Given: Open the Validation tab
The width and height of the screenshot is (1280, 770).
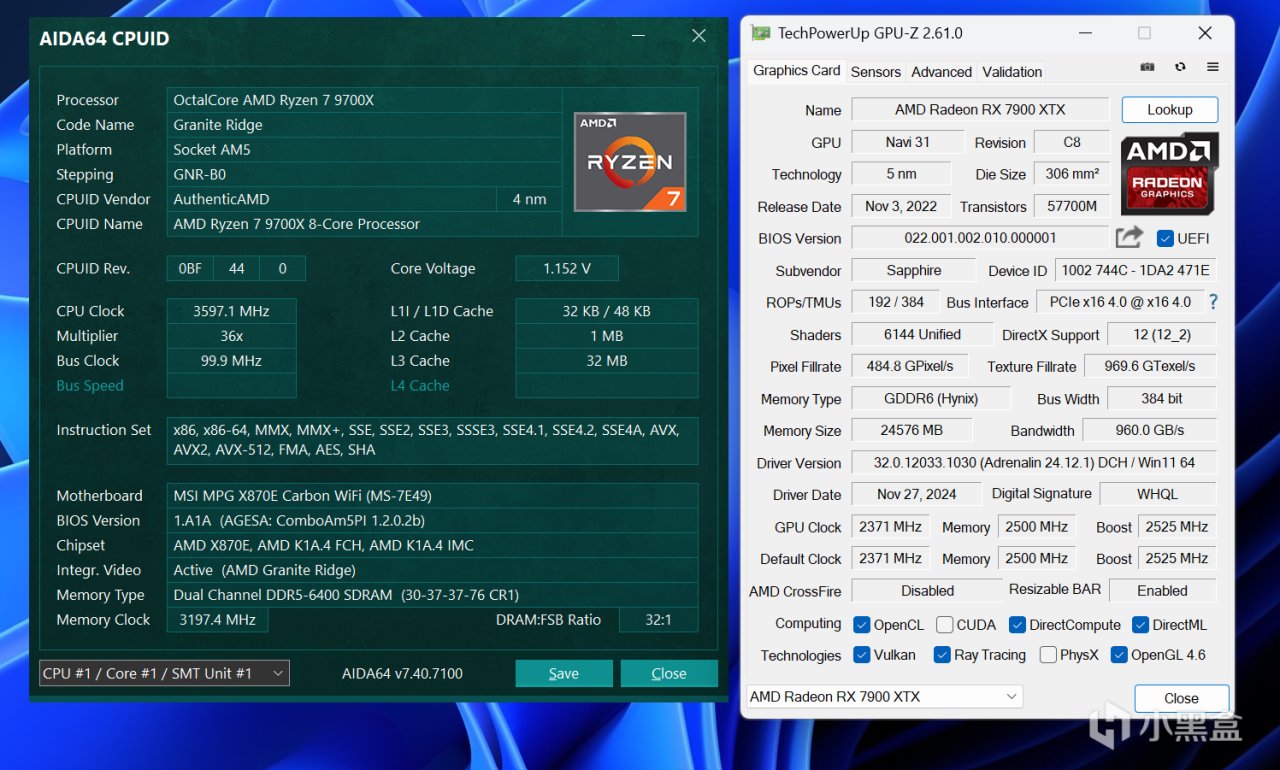Looking at the screenshot, I should tap(1012, 72).
